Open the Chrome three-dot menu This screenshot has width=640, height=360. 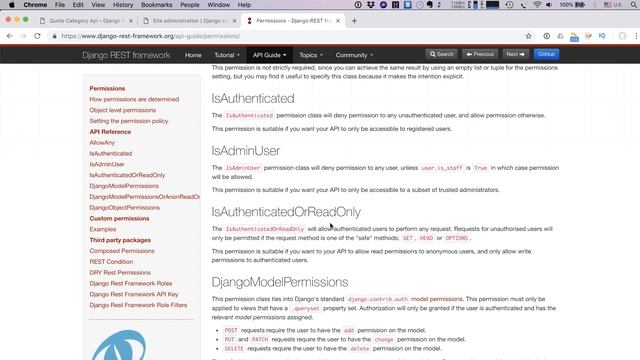point(636,36)
